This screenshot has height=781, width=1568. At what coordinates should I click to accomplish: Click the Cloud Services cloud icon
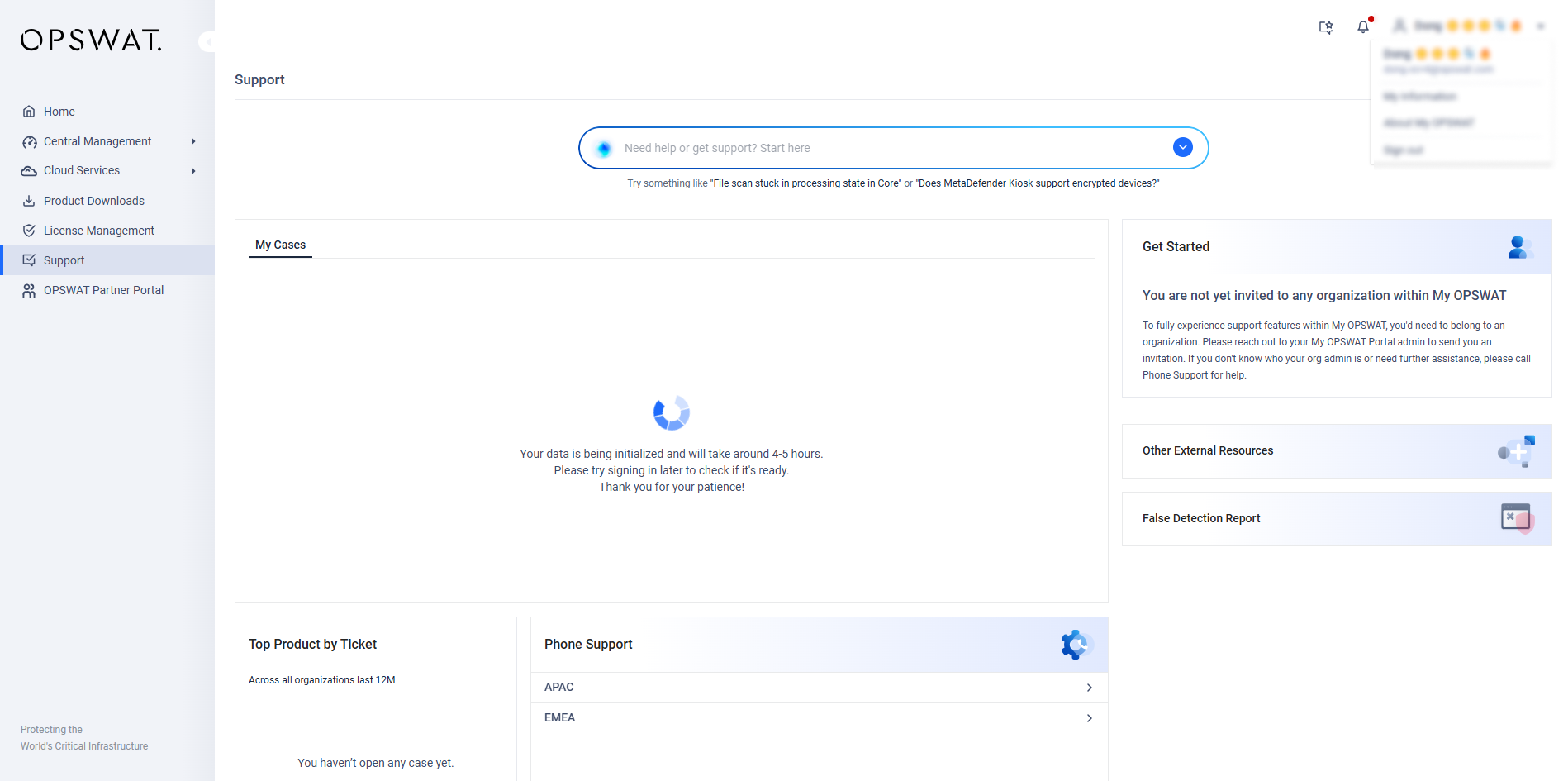pos(29,171)
